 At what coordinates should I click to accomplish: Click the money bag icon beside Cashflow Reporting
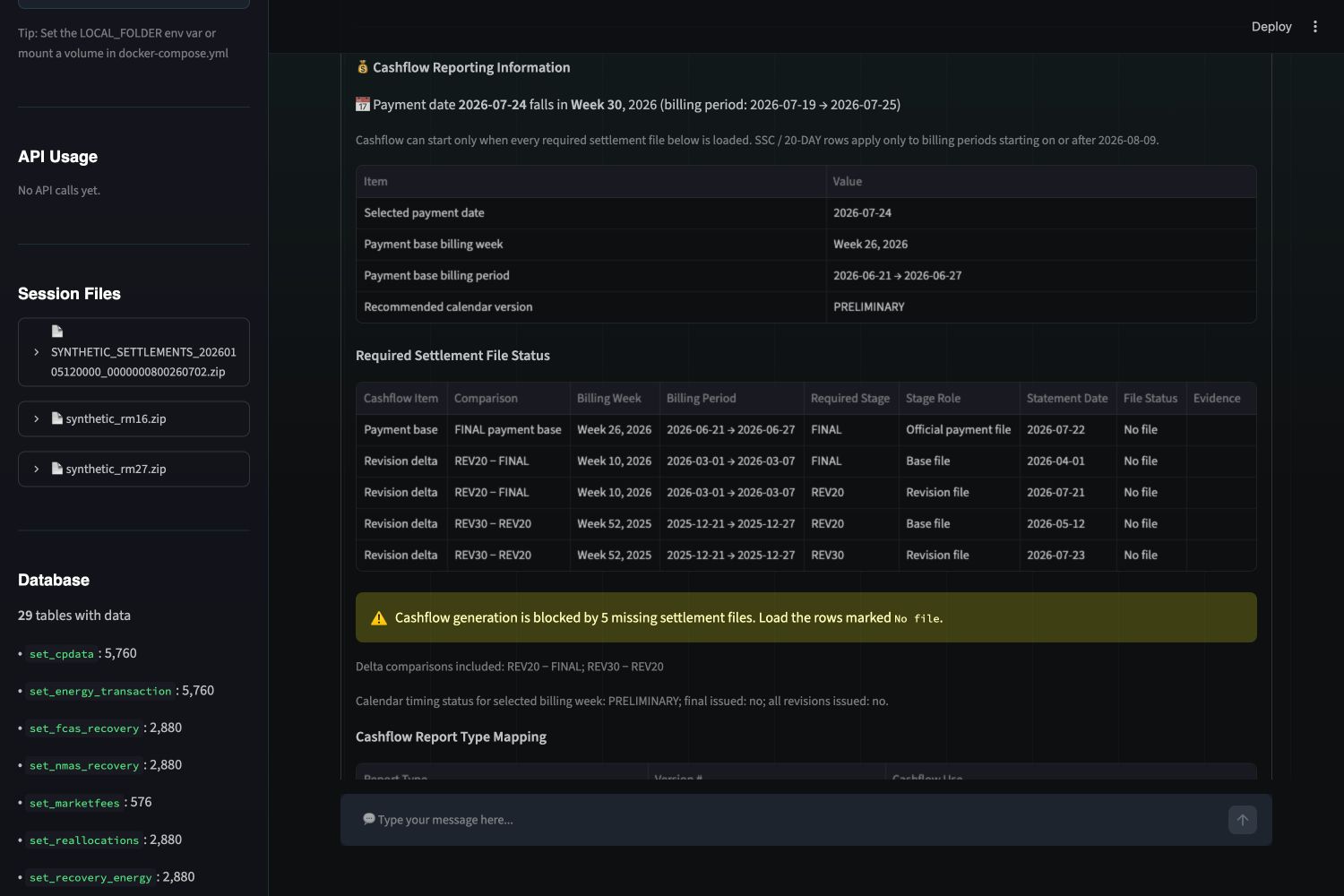[x=363, y=67]
